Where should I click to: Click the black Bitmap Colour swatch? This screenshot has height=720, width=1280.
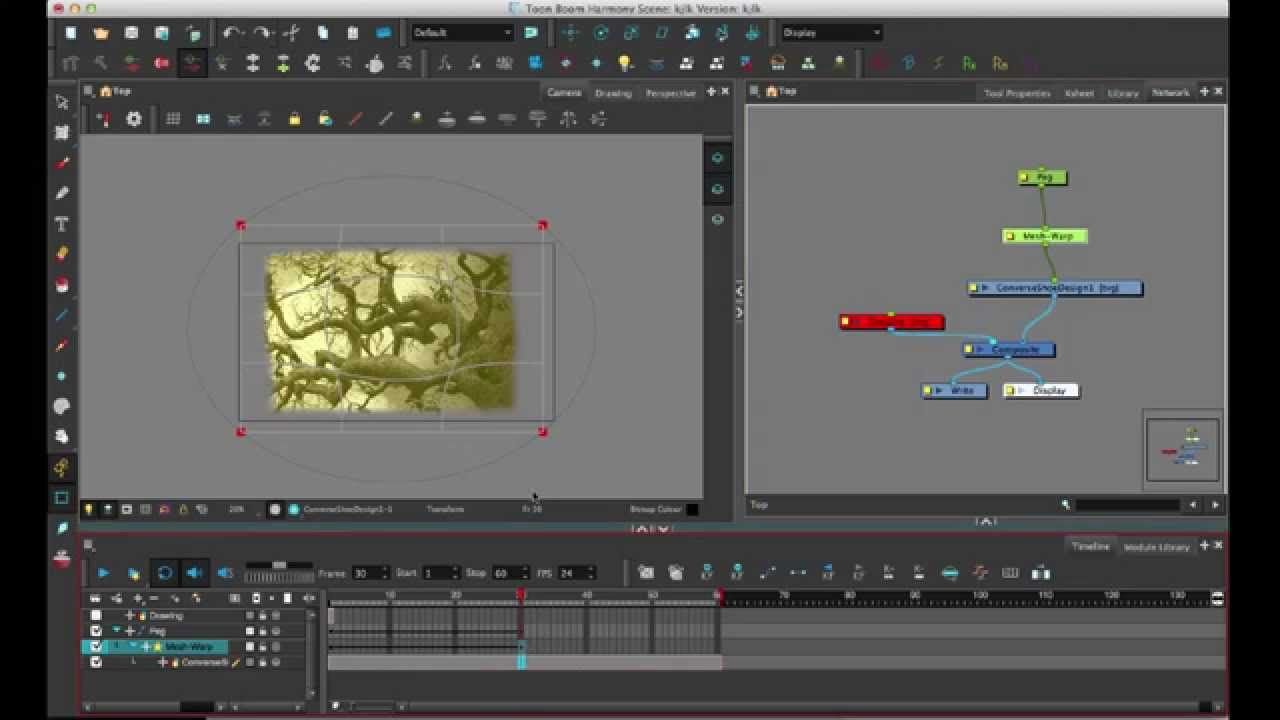(692, 509)
